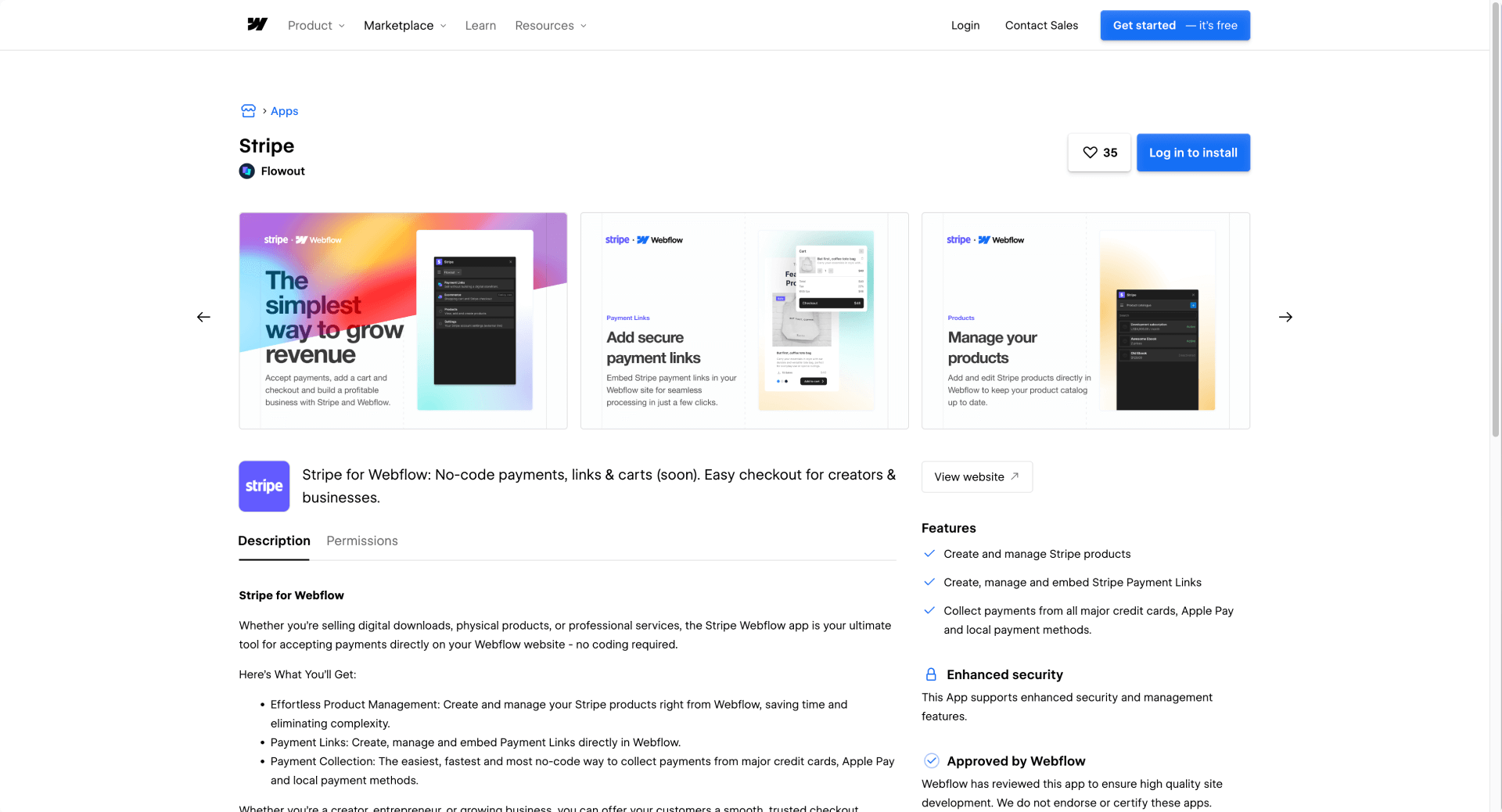Image resolution: width=1502 pixels, height=812 pixels.
Task: Click the external link arrow on View website
Action: tap(1015, 476)
